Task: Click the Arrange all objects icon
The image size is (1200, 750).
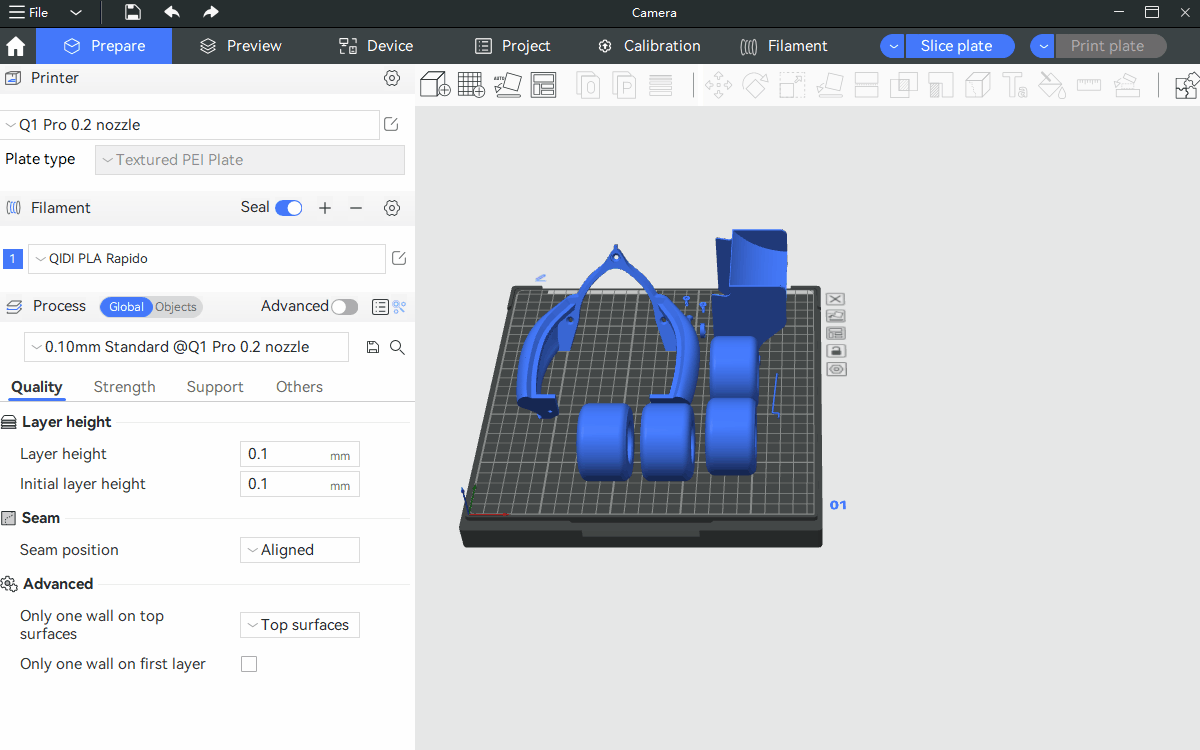Action: [x=543, y=85]
